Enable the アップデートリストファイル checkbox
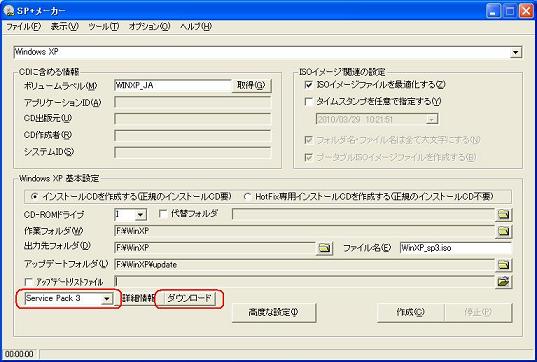 point(29,282)
